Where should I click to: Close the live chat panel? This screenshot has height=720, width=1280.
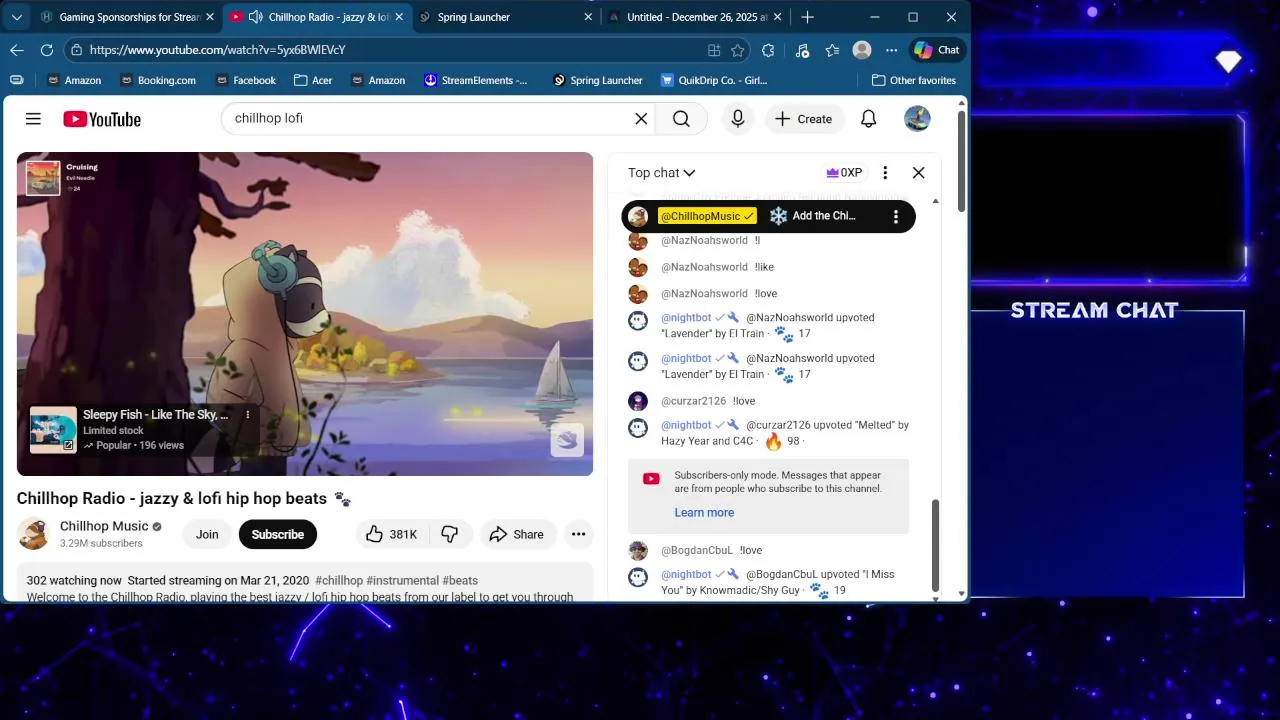(x=918, y=172)
